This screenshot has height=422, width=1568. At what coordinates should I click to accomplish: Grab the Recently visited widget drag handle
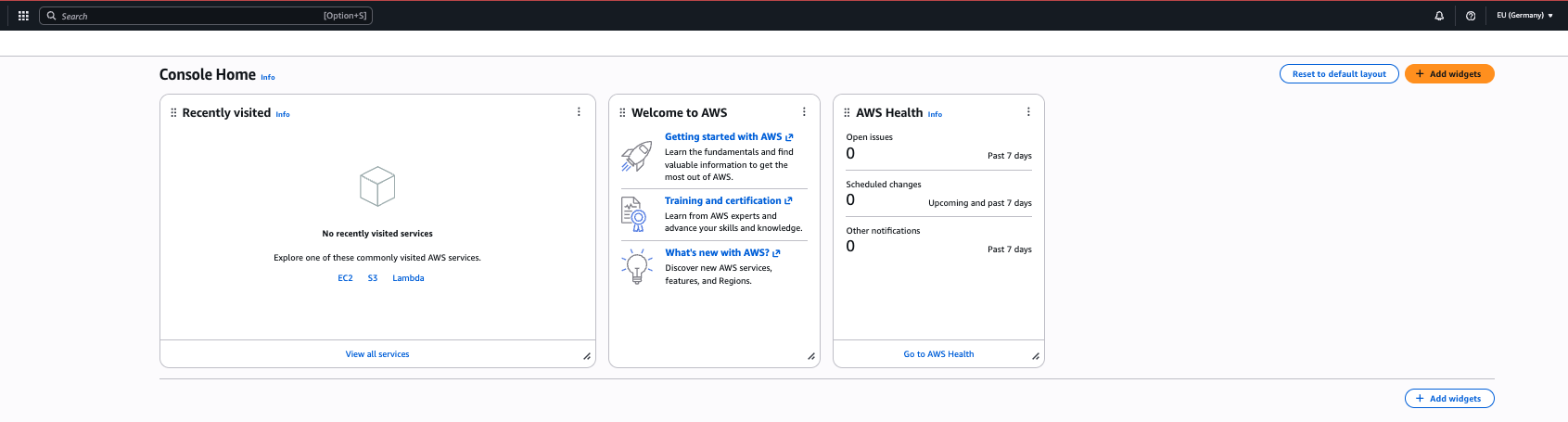point(173,113)
